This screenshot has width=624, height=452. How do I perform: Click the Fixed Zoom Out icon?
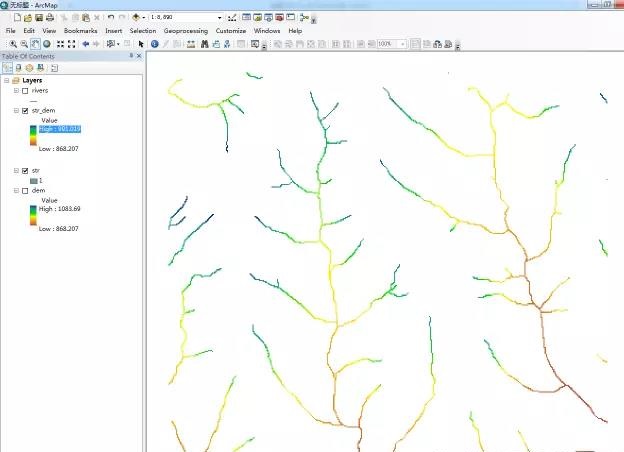[72, 44]
